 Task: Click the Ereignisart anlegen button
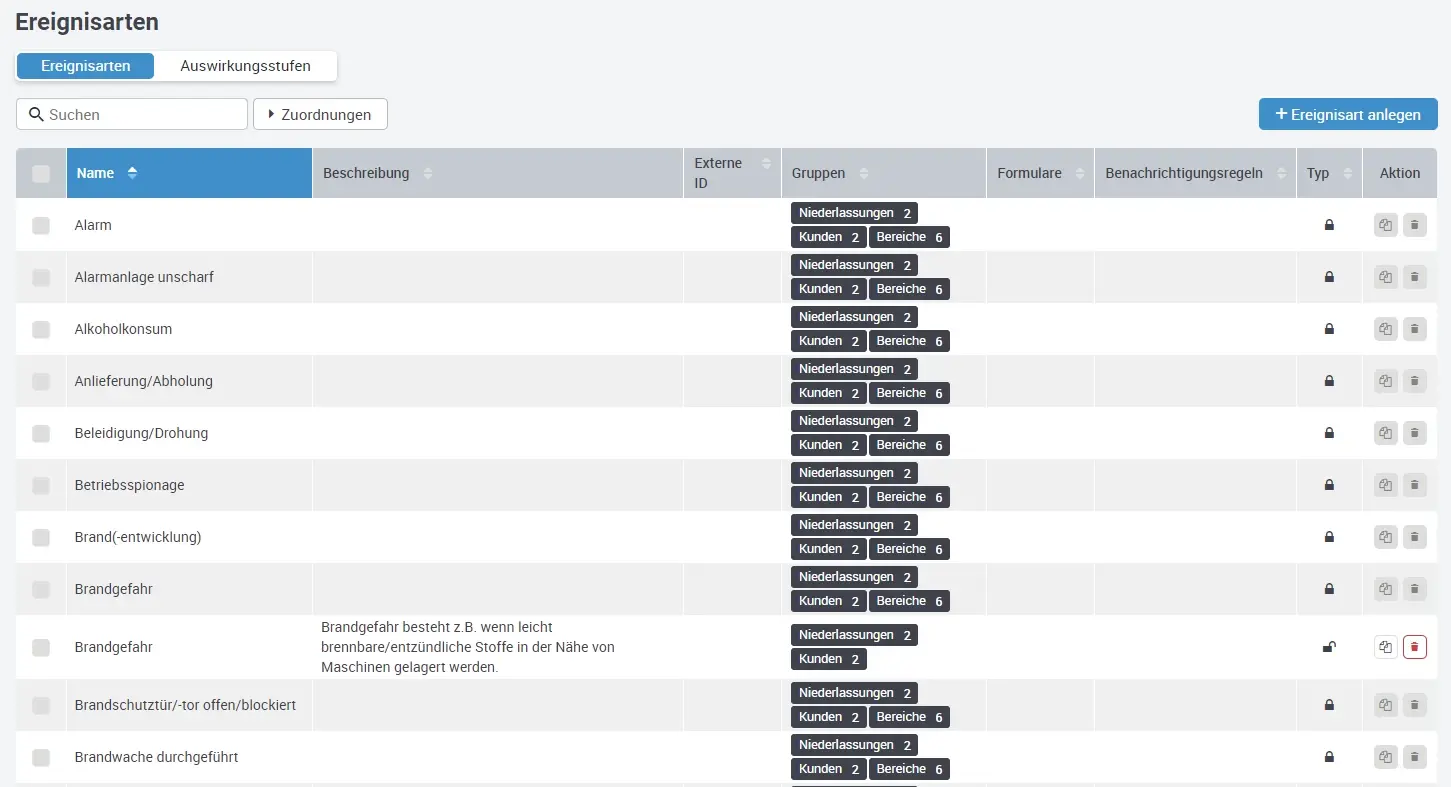pos(1347,114)
